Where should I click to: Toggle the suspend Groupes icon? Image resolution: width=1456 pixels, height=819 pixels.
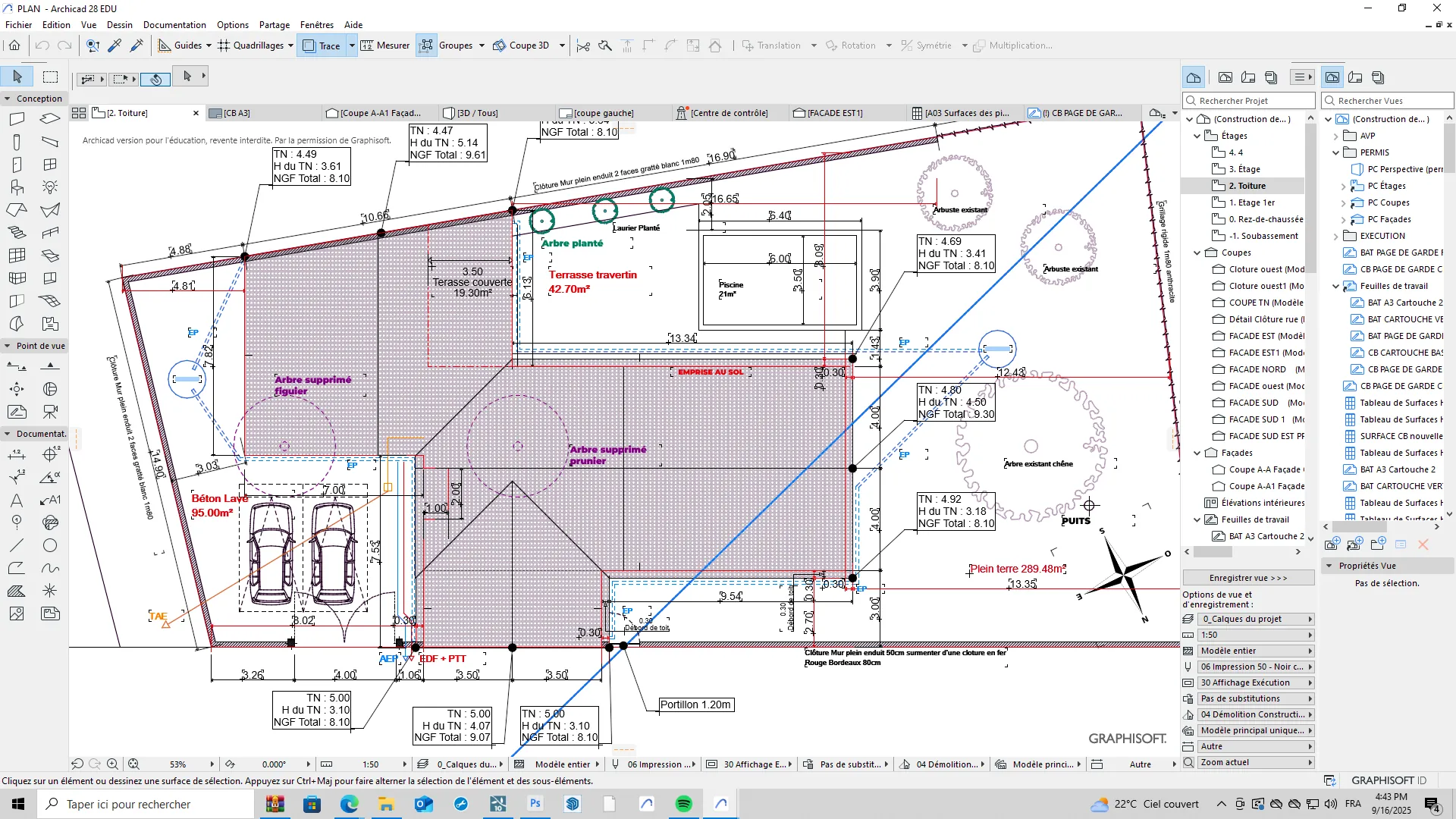click(x=427, y=45)
